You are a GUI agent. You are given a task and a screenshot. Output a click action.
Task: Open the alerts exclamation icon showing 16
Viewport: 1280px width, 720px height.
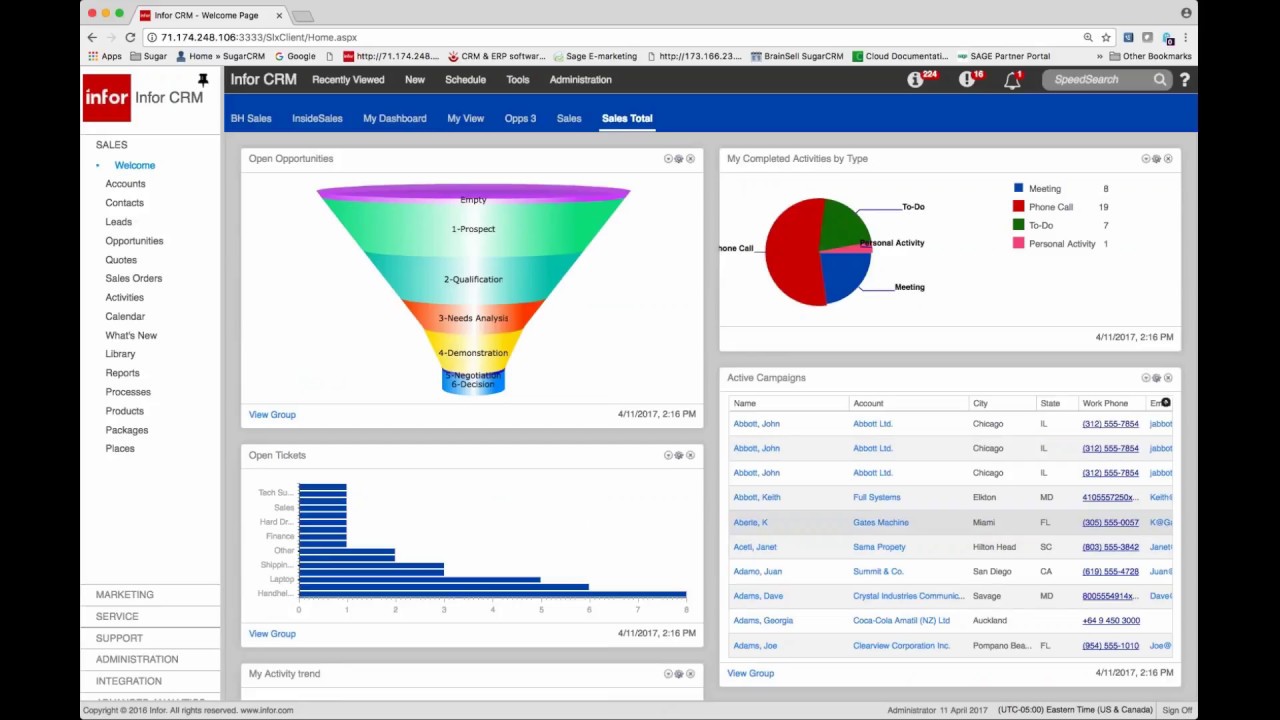tap(966, 80)
